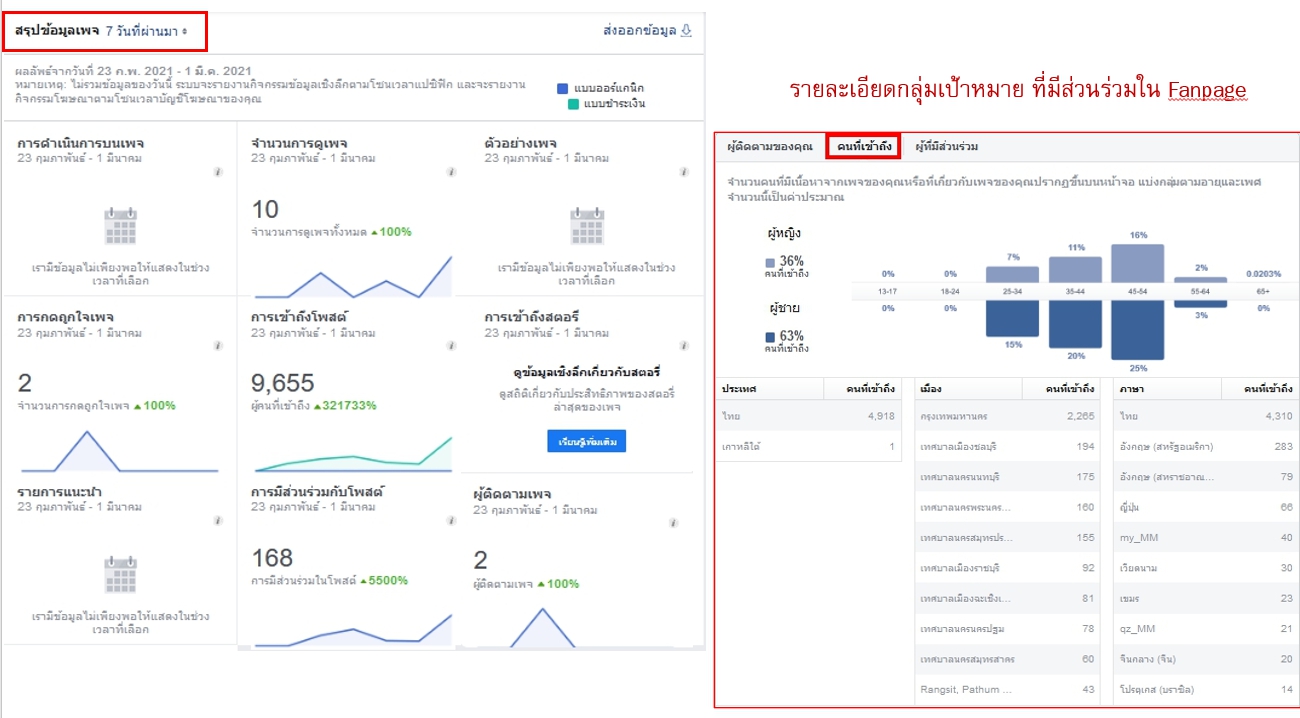Select จีนกลาง (จีน) language row

(x=1207, y=660)
